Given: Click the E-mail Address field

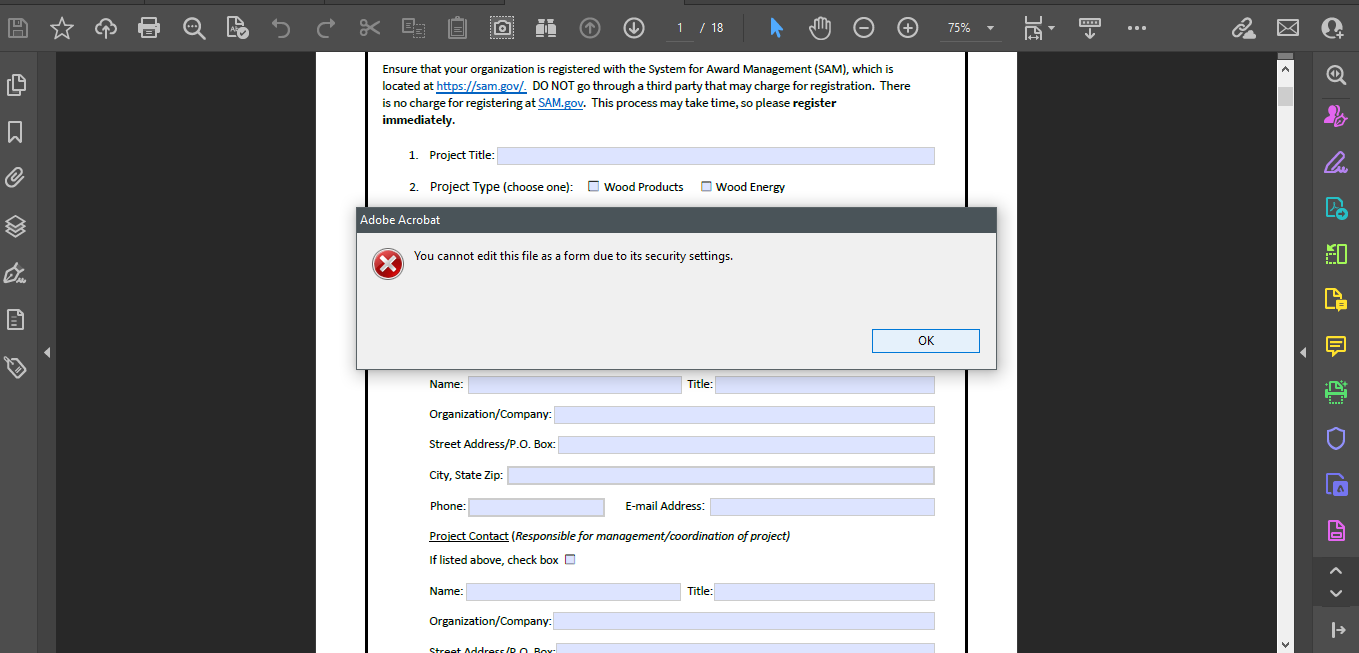Looking at the screenshot, I should pos(822,507).
